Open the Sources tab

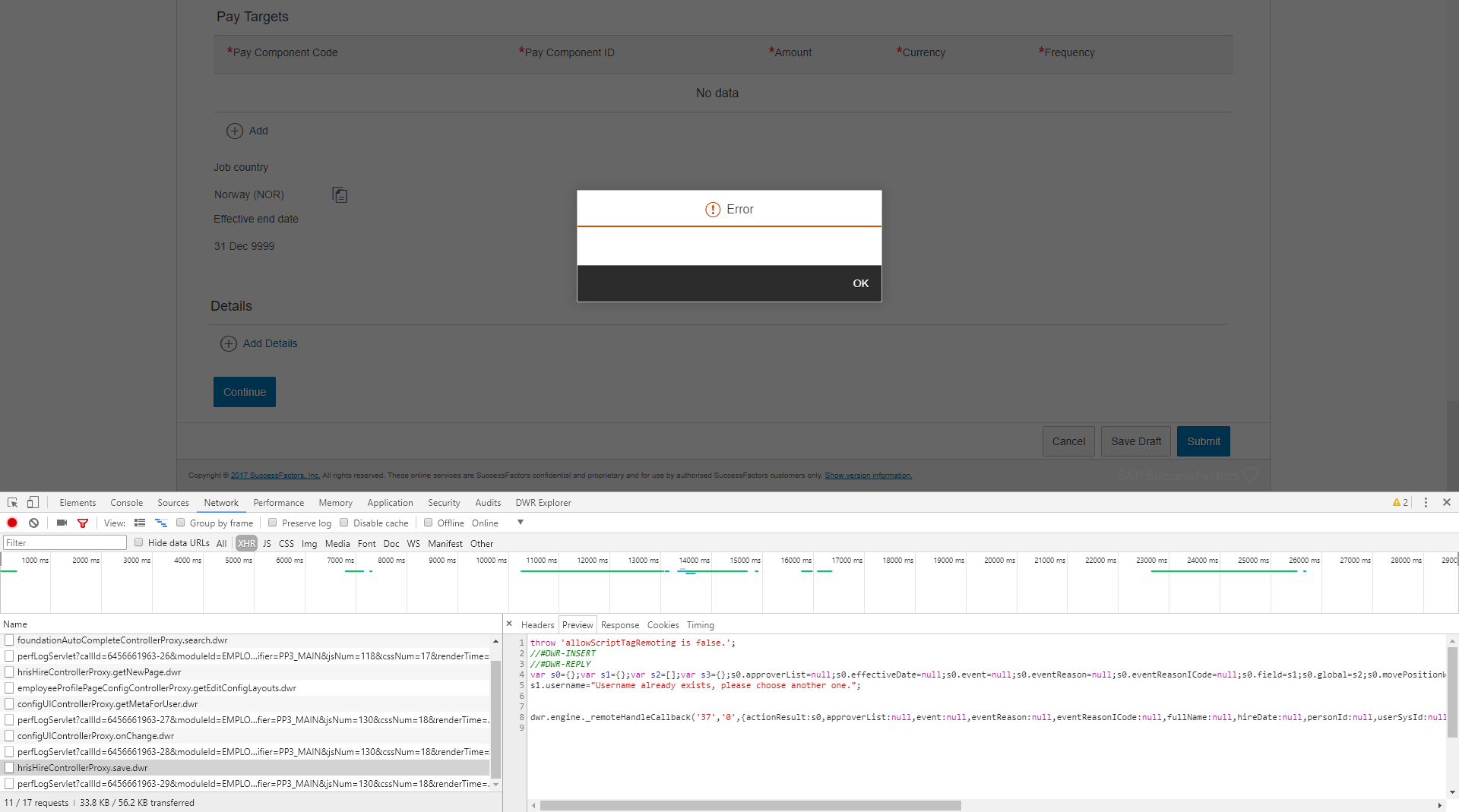coord(173,503)
